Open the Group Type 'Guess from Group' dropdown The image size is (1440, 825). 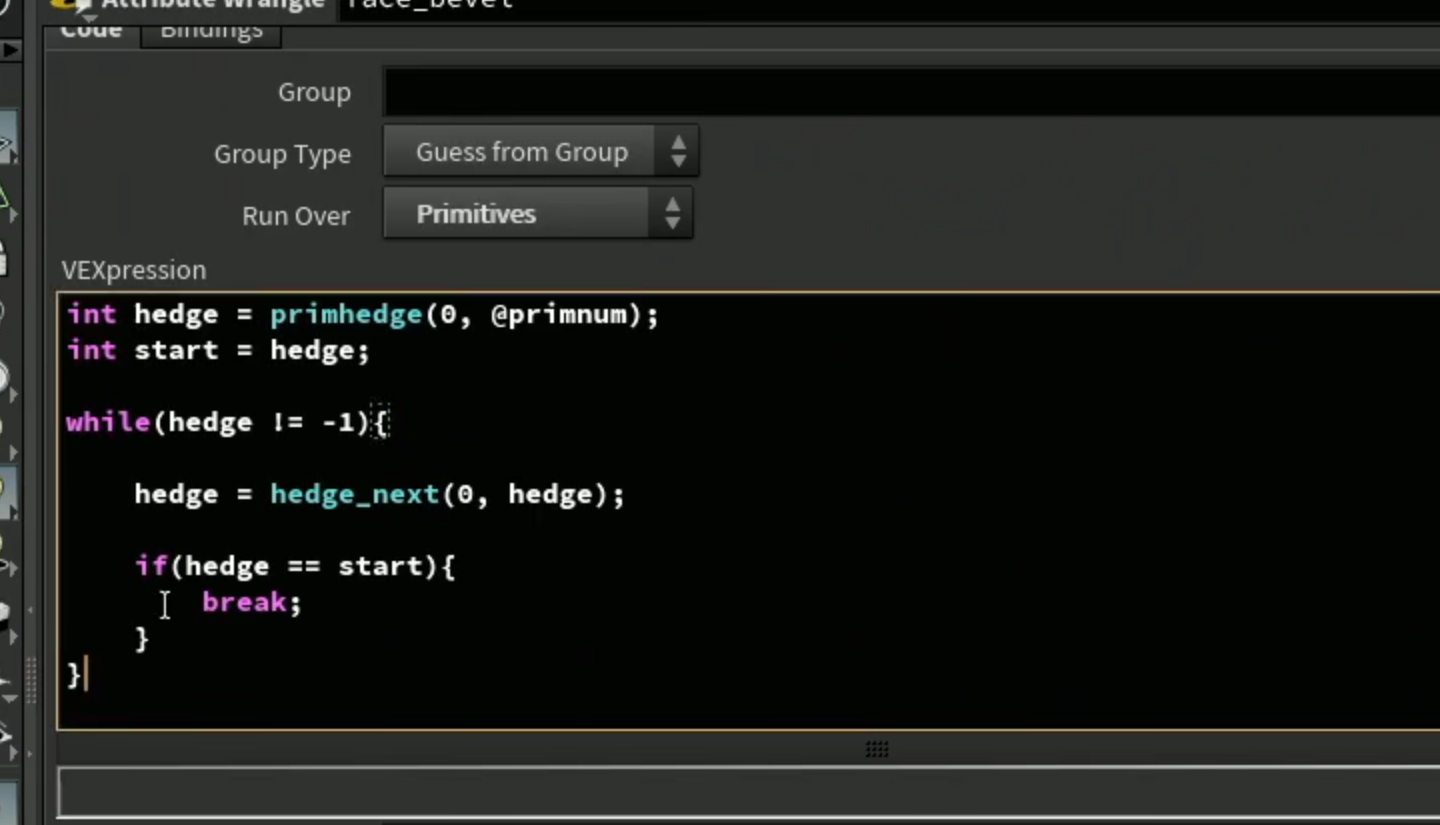point(540,152)
